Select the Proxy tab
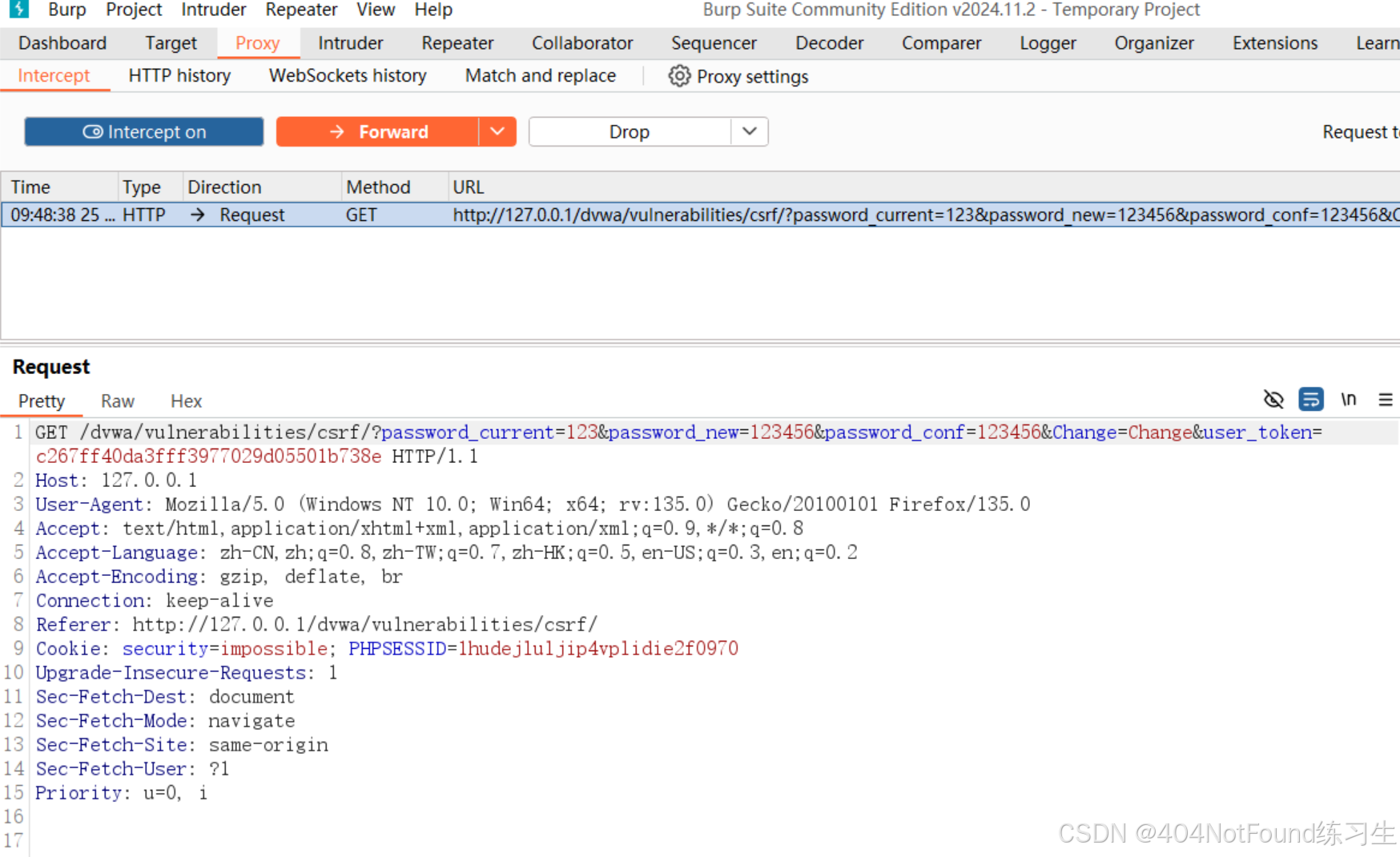Image resolution: width=1400 pixels, height=857 pixels. (258, 43)
